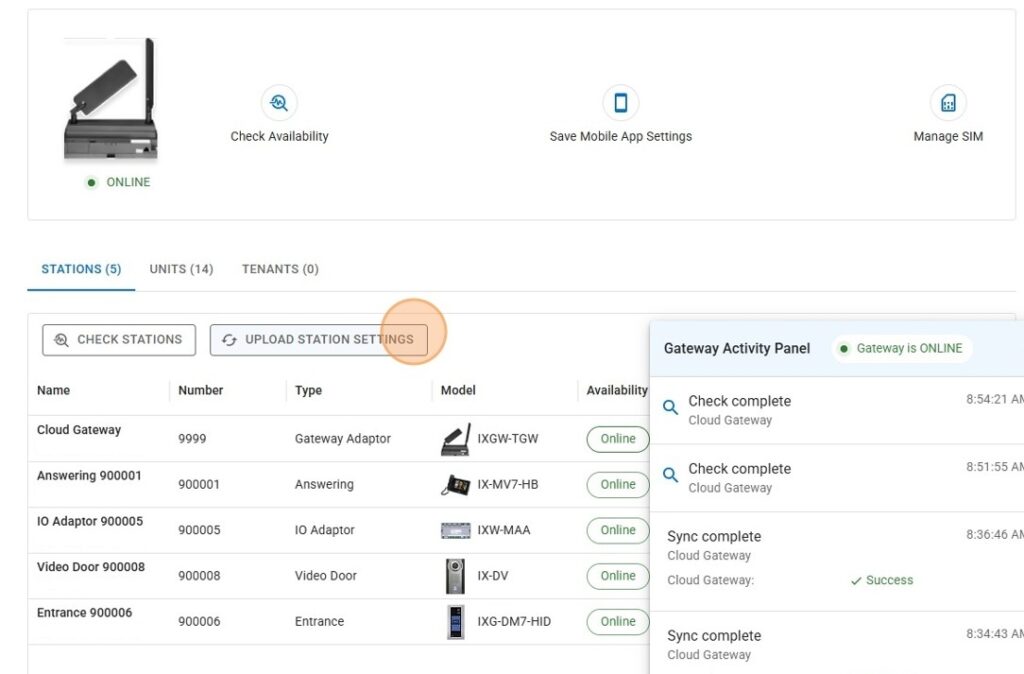Open the 8:34:43 AM Sync complete entry
This screenshot has height=674, width=1024.
click(x=837, y=643)
